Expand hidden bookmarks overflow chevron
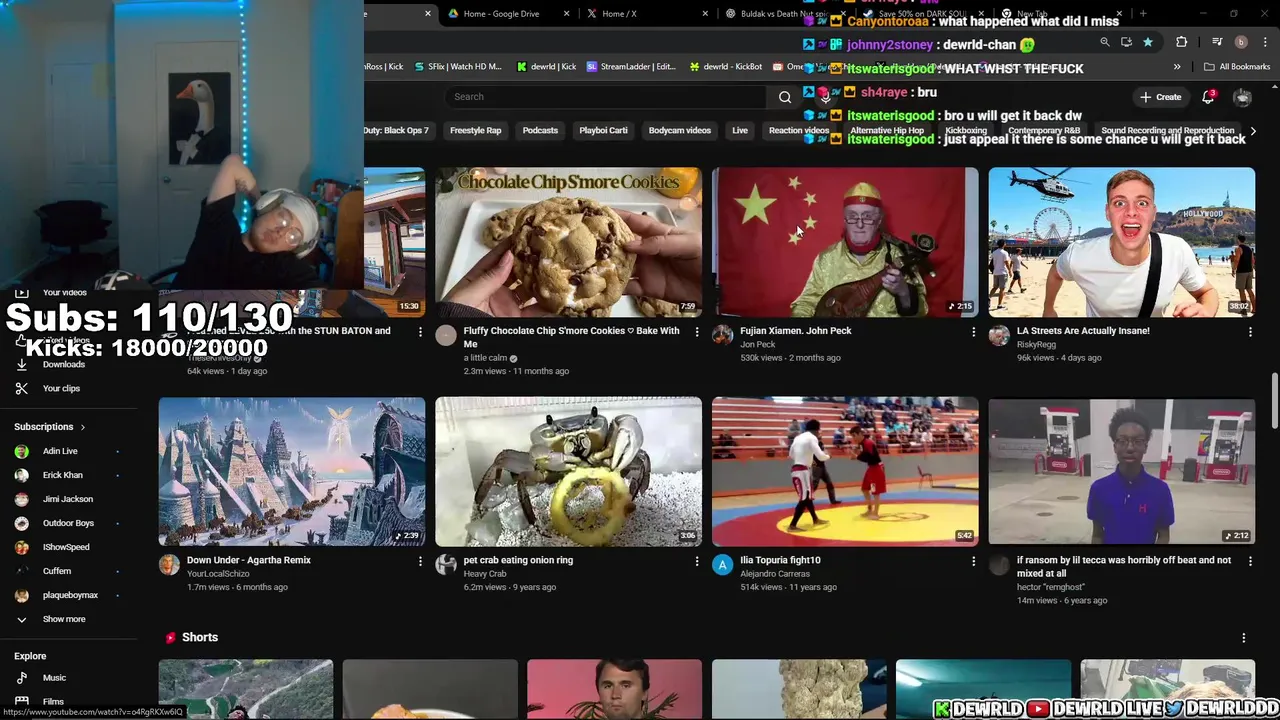Screen dimensions: 1280x720 click(1177, 67)
